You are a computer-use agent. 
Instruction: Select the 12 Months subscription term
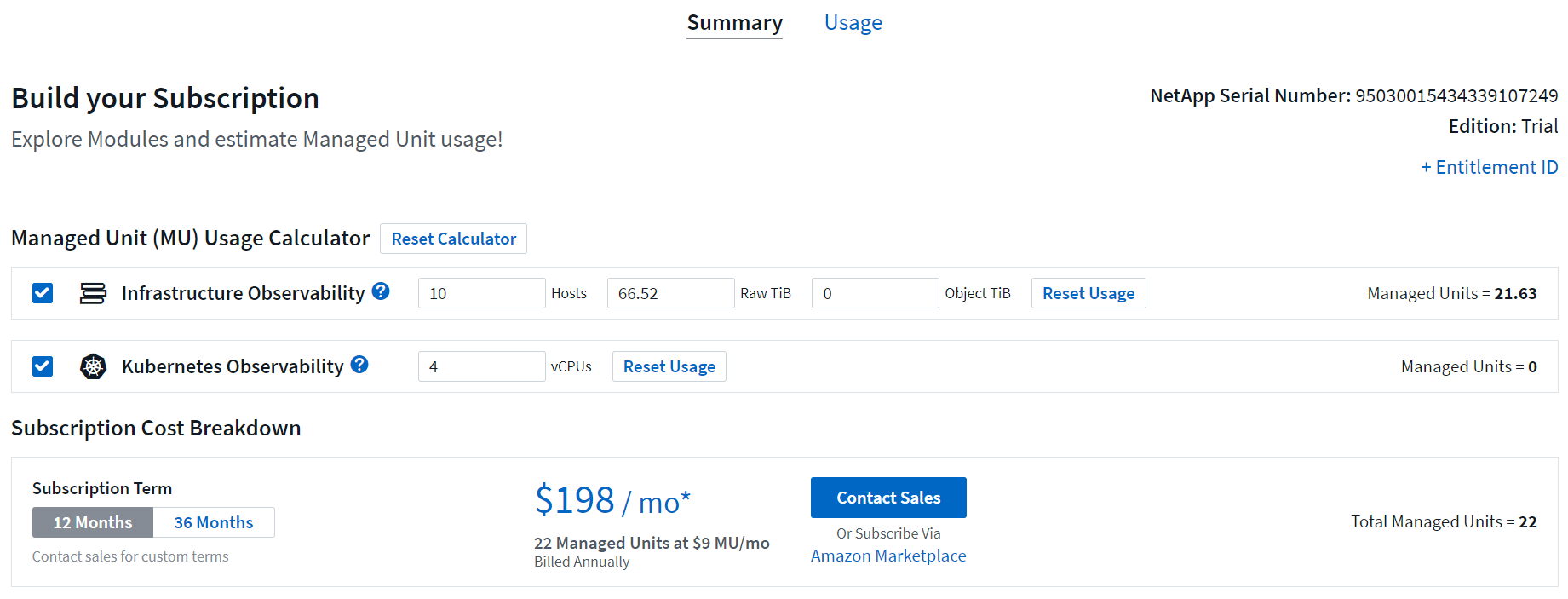coord(93,522)
